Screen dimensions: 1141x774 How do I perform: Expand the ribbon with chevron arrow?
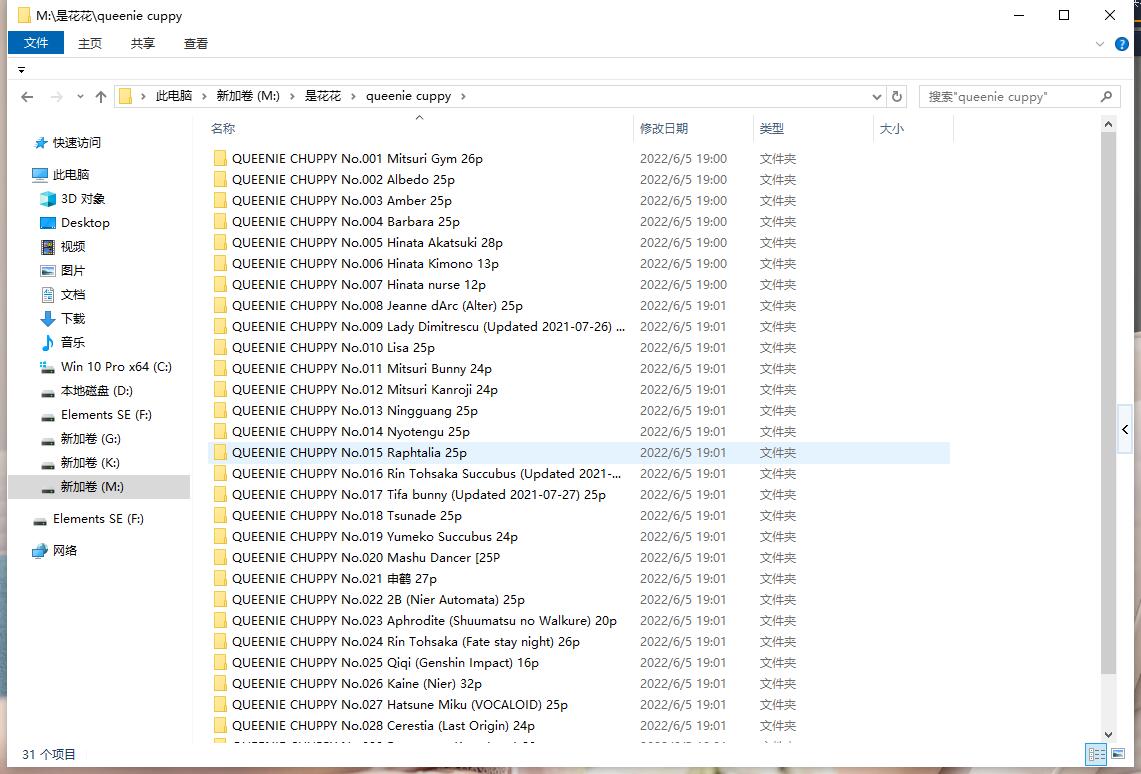(1100, 44)
